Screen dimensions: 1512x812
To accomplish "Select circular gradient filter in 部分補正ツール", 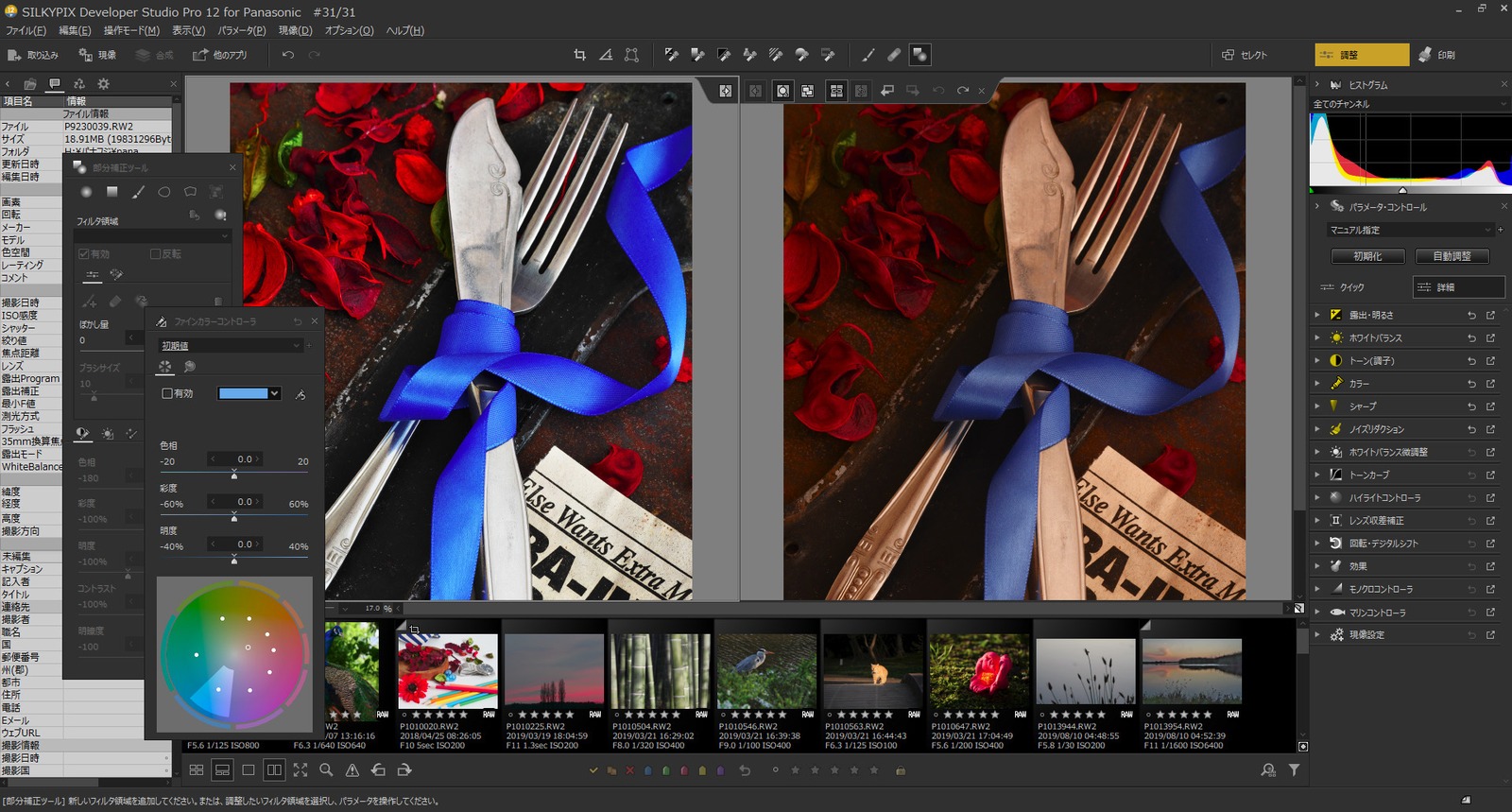I will pyautogui.click(x=86, y=192).
